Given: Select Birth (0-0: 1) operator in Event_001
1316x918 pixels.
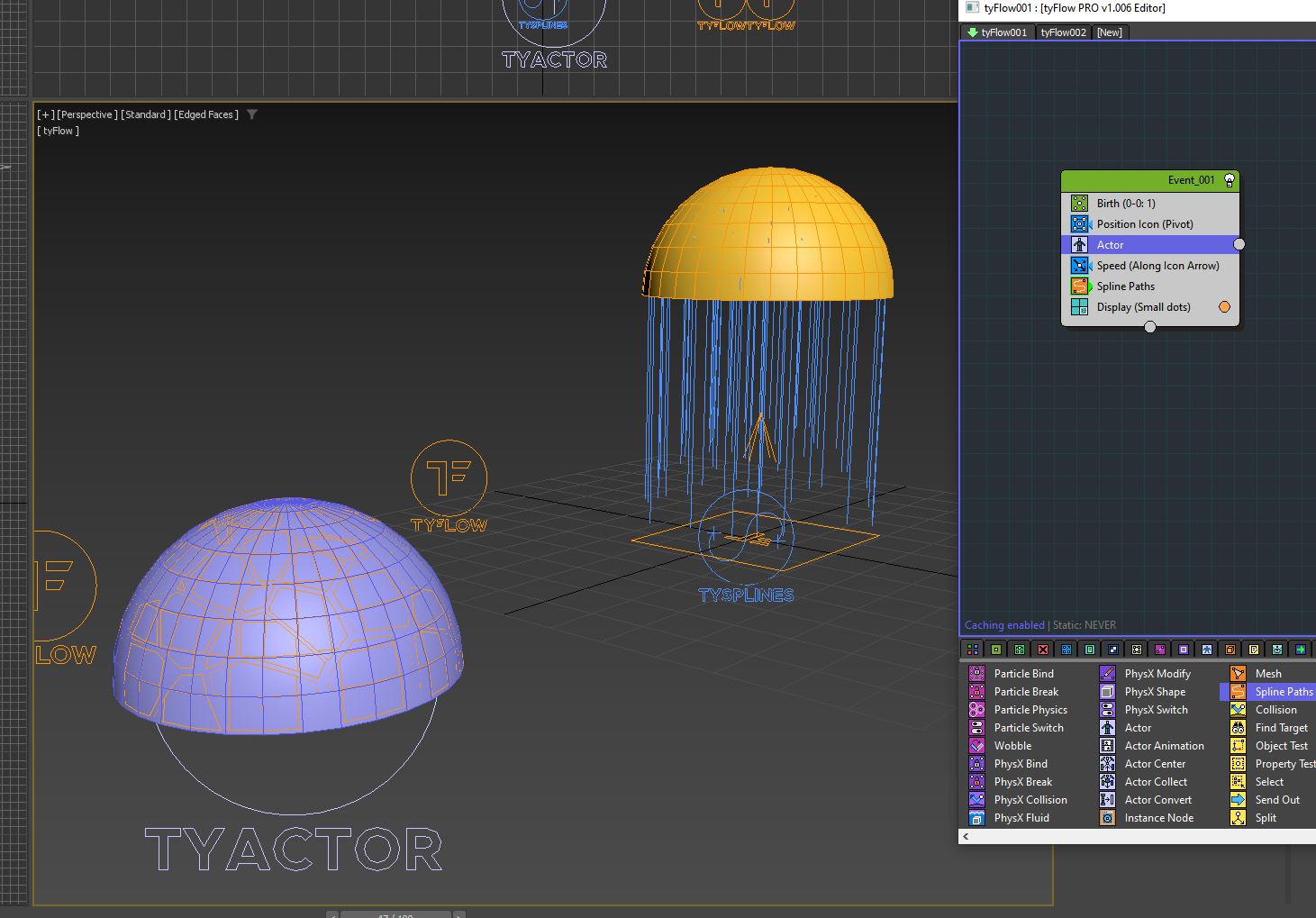Looking at the screenshot, I should pyautogui.click(x=1150, y=204).
